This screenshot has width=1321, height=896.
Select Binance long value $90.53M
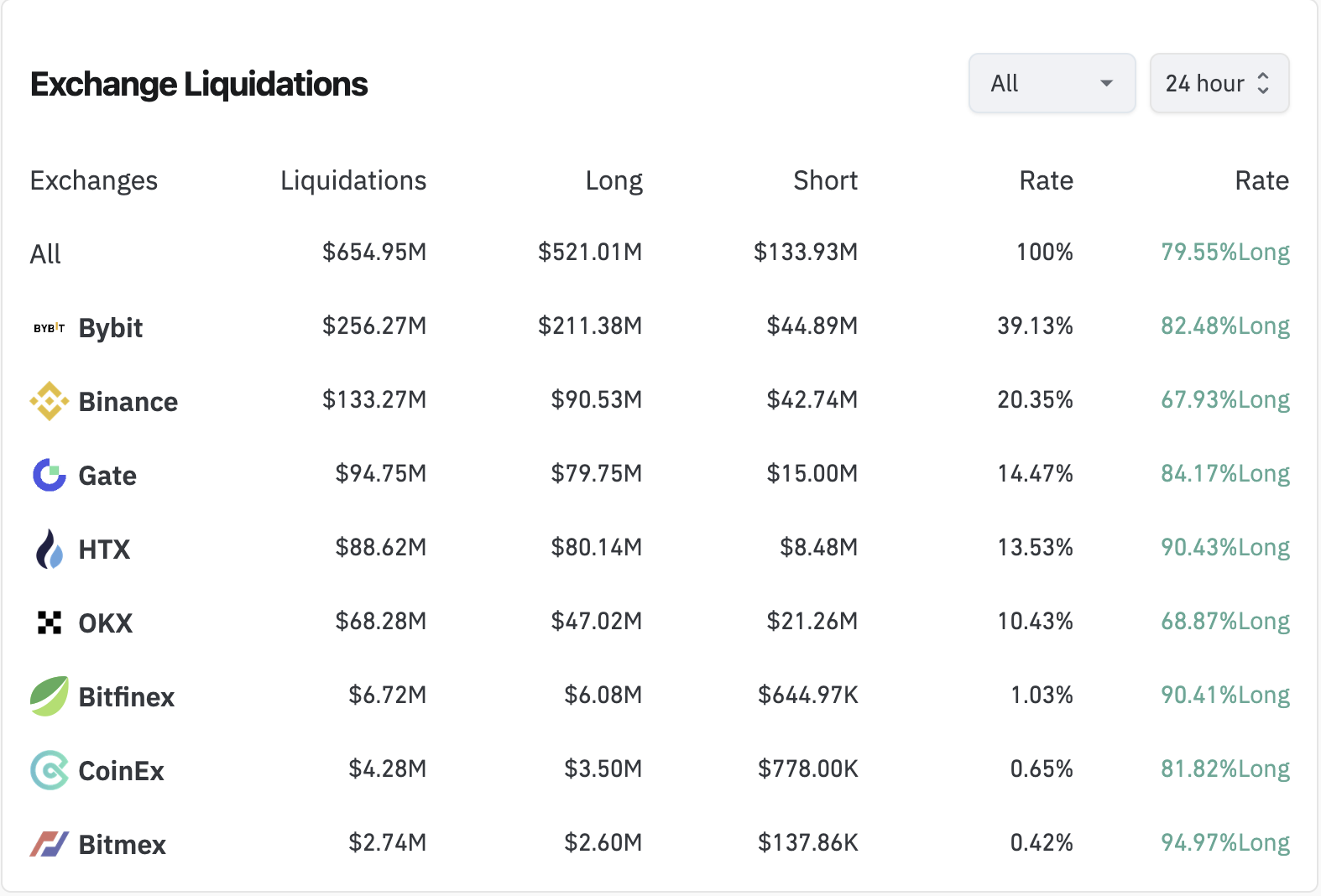click(597, 399)
